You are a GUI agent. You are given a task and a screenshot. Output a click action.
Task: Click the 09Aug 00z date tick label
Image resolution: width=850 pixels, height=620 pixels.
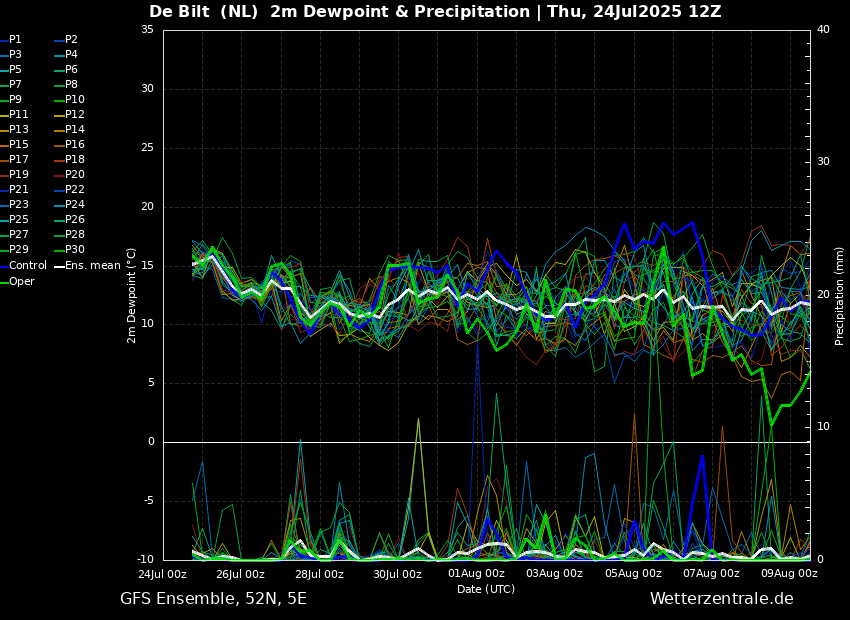(790, 574)
